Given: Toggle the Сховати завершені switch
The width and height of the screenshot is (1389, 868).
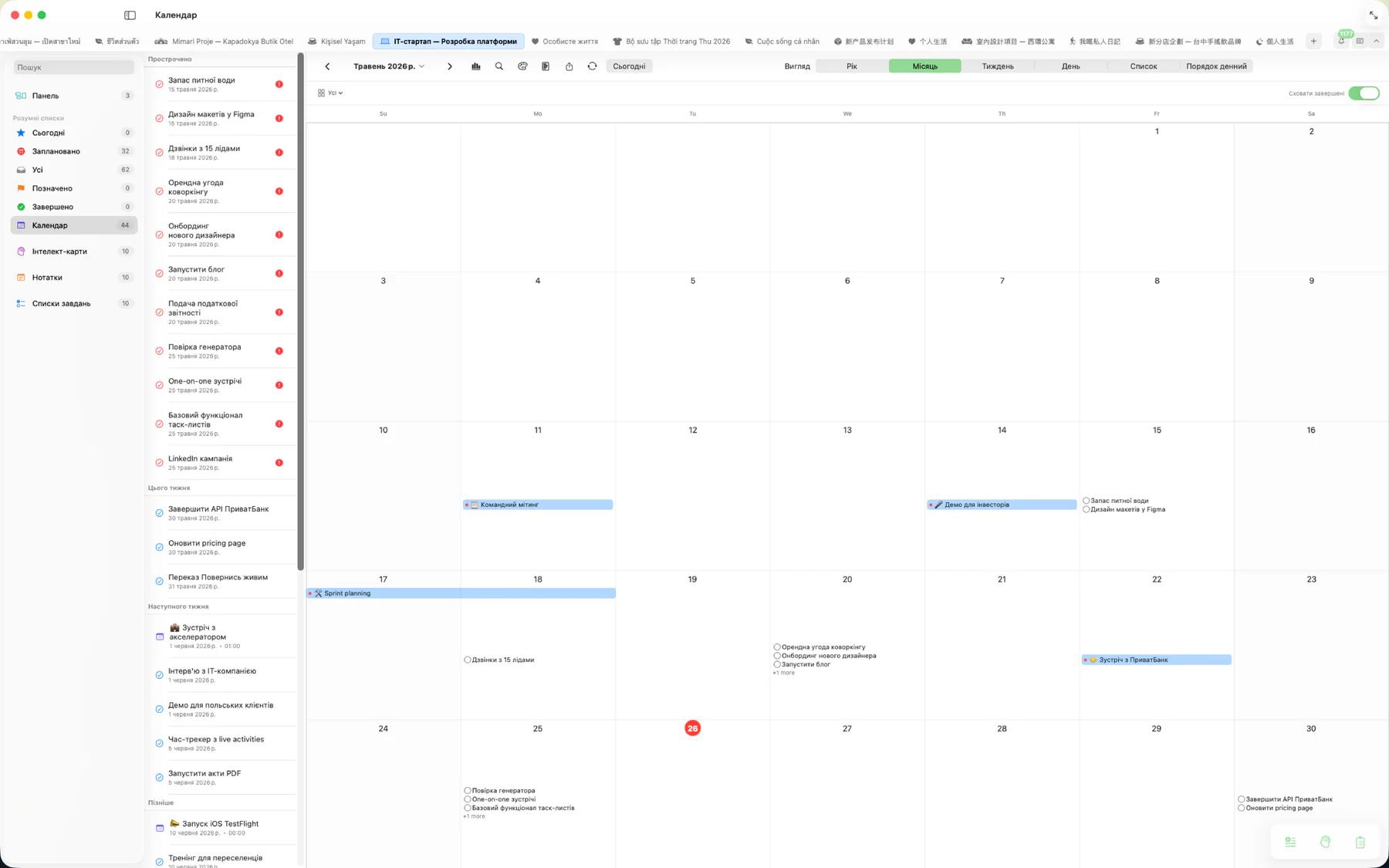Looking at the screenshot, I should coord(1364,93).
